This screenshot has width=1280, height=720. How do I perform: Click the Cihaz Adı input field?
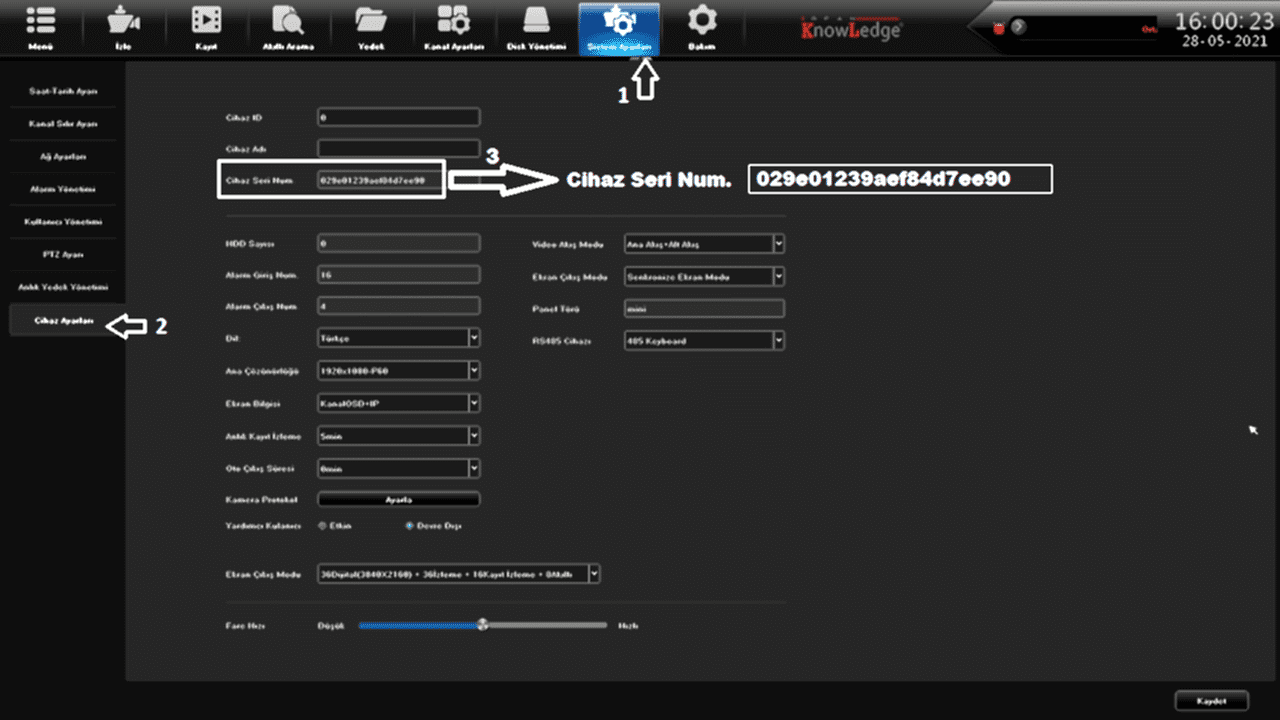(x=398, y=148)
